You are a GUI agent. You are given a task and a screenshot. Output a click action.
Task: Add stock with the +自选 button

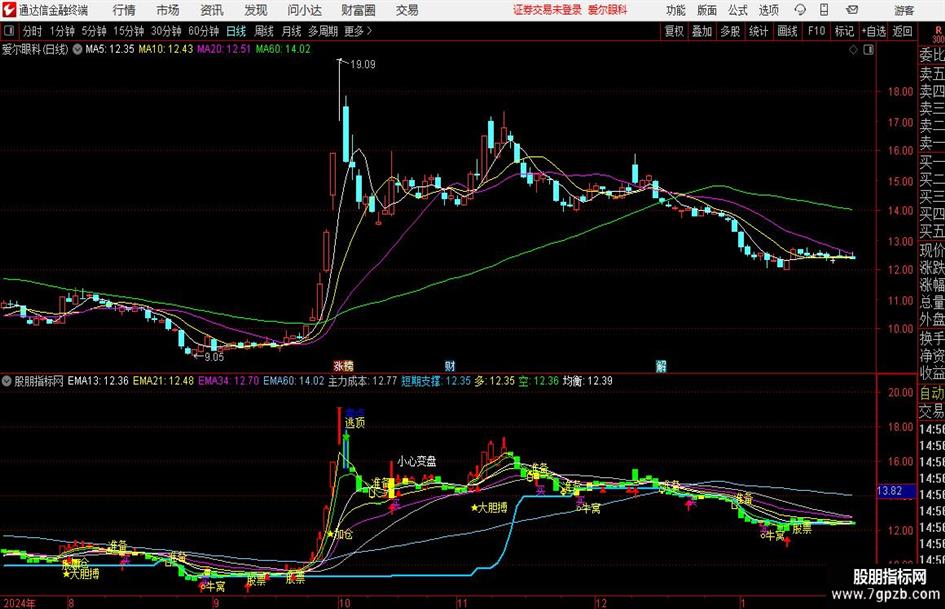pyautogui.click(x=873, y=31)
